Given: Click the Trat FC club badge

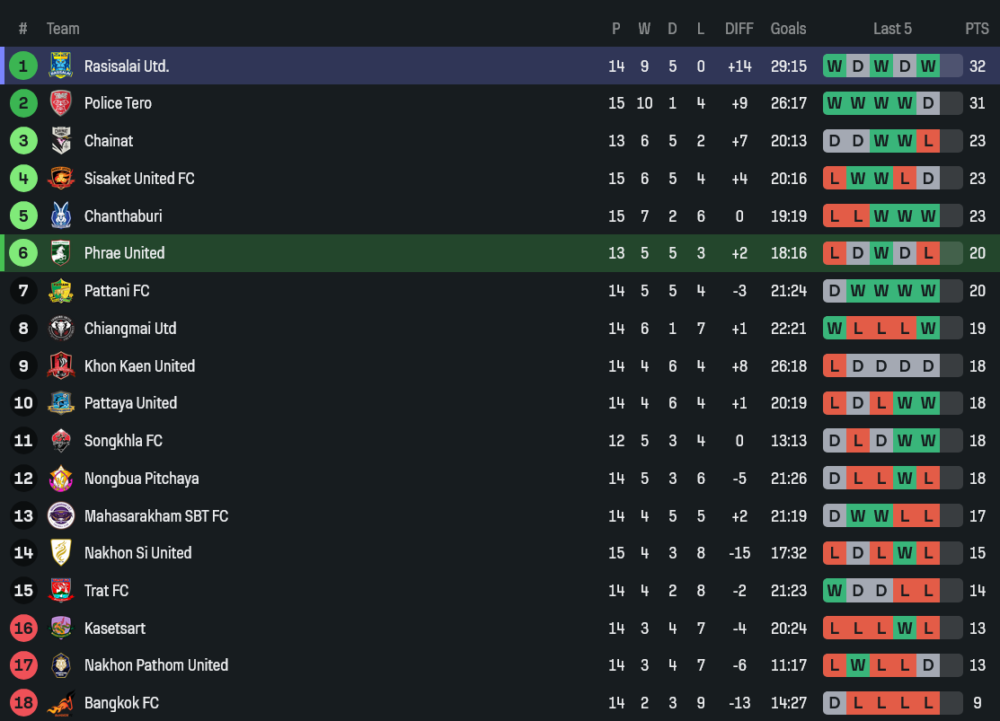Looking at the screenshot, I should coord(61,590).
